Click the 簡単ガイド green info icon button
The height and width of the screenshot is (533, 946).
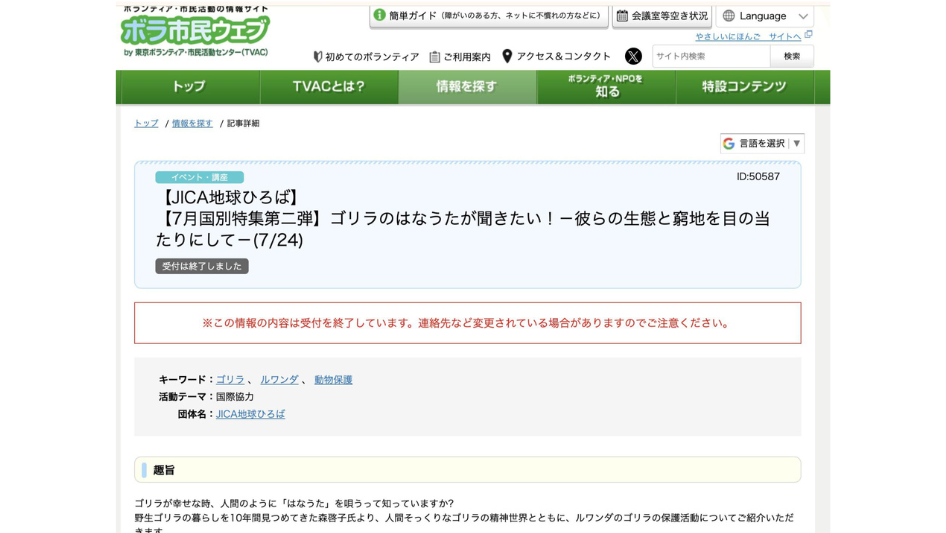tap(380, 15)
